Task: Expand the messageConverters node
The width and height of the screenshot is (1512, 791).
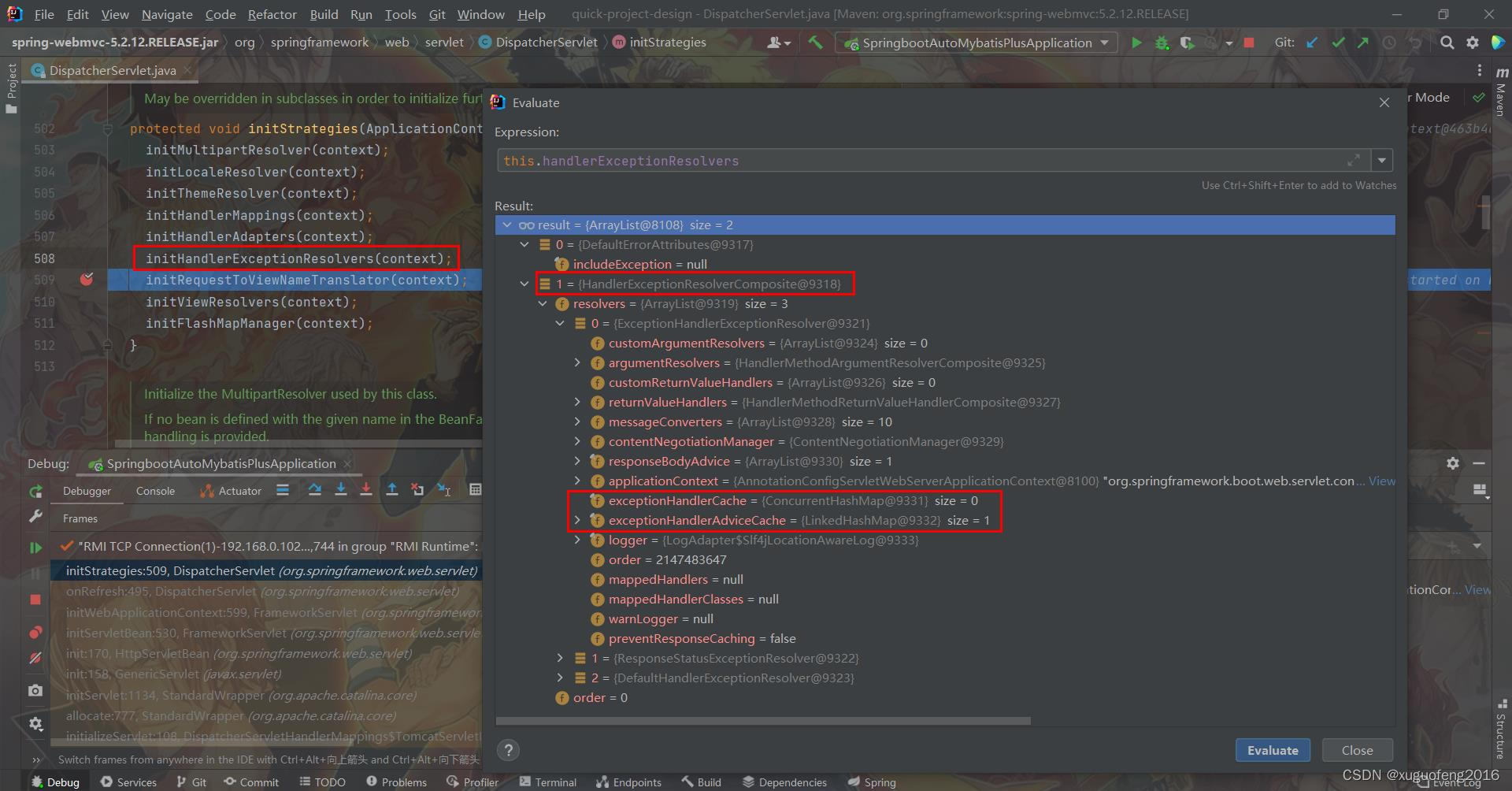Action: (x=577, y=421)
